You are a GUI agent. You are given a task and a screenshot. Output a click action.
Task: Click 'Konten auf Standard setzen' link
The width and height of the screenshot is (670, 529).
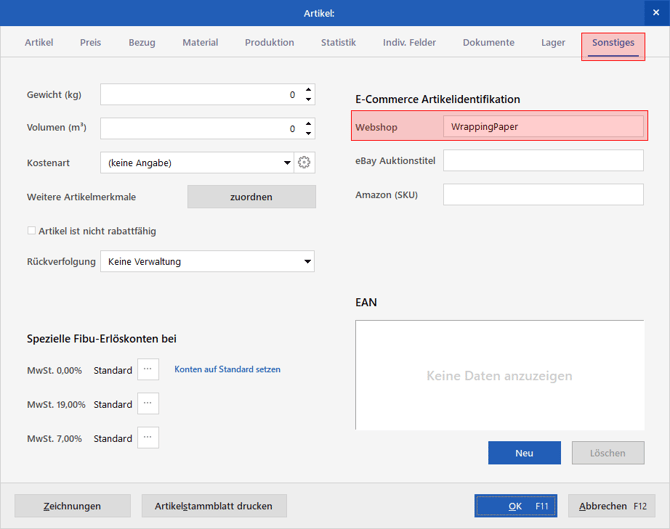[227, 369]
